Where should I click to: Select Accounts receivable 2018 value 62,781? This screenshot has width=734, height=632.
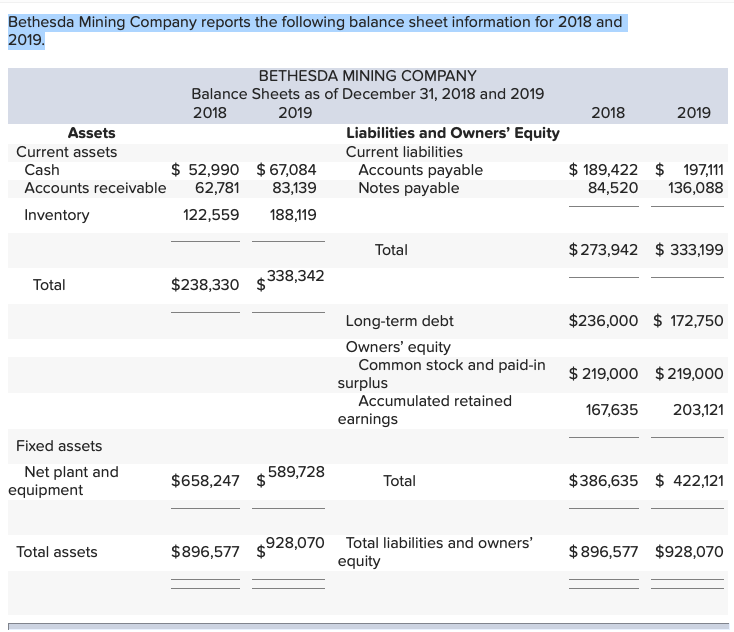[x=217, y=188]
